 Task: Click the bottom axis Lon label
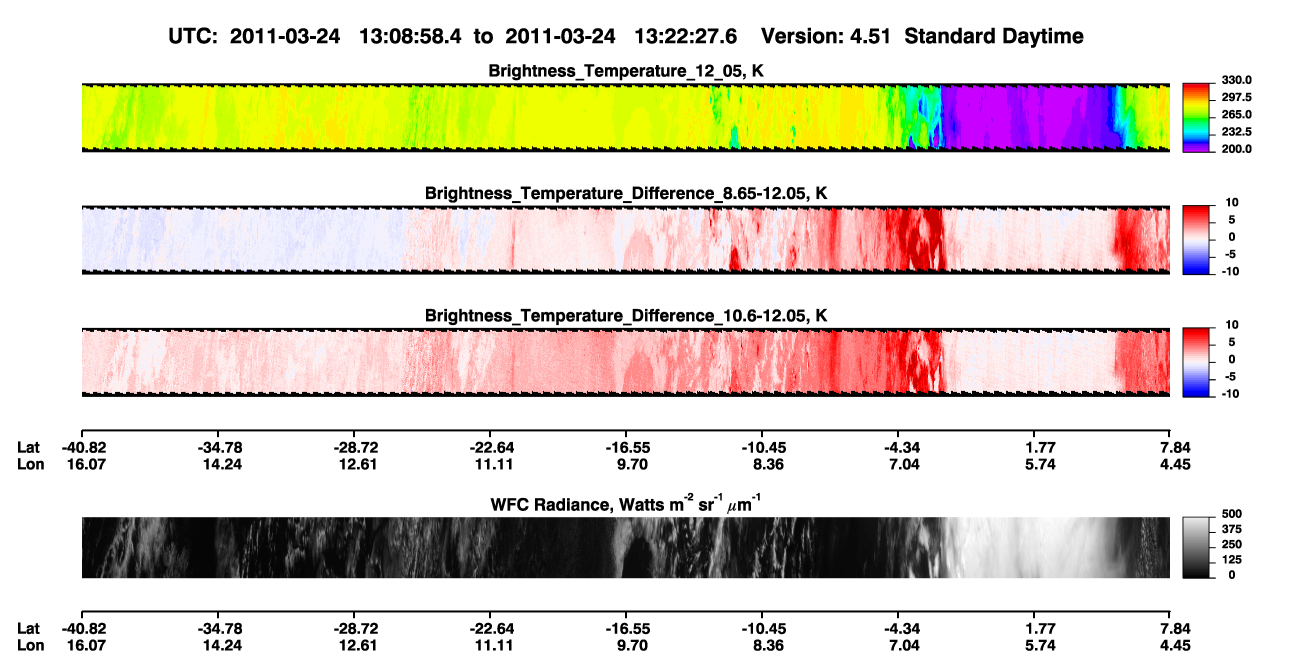tap(30, 646)
